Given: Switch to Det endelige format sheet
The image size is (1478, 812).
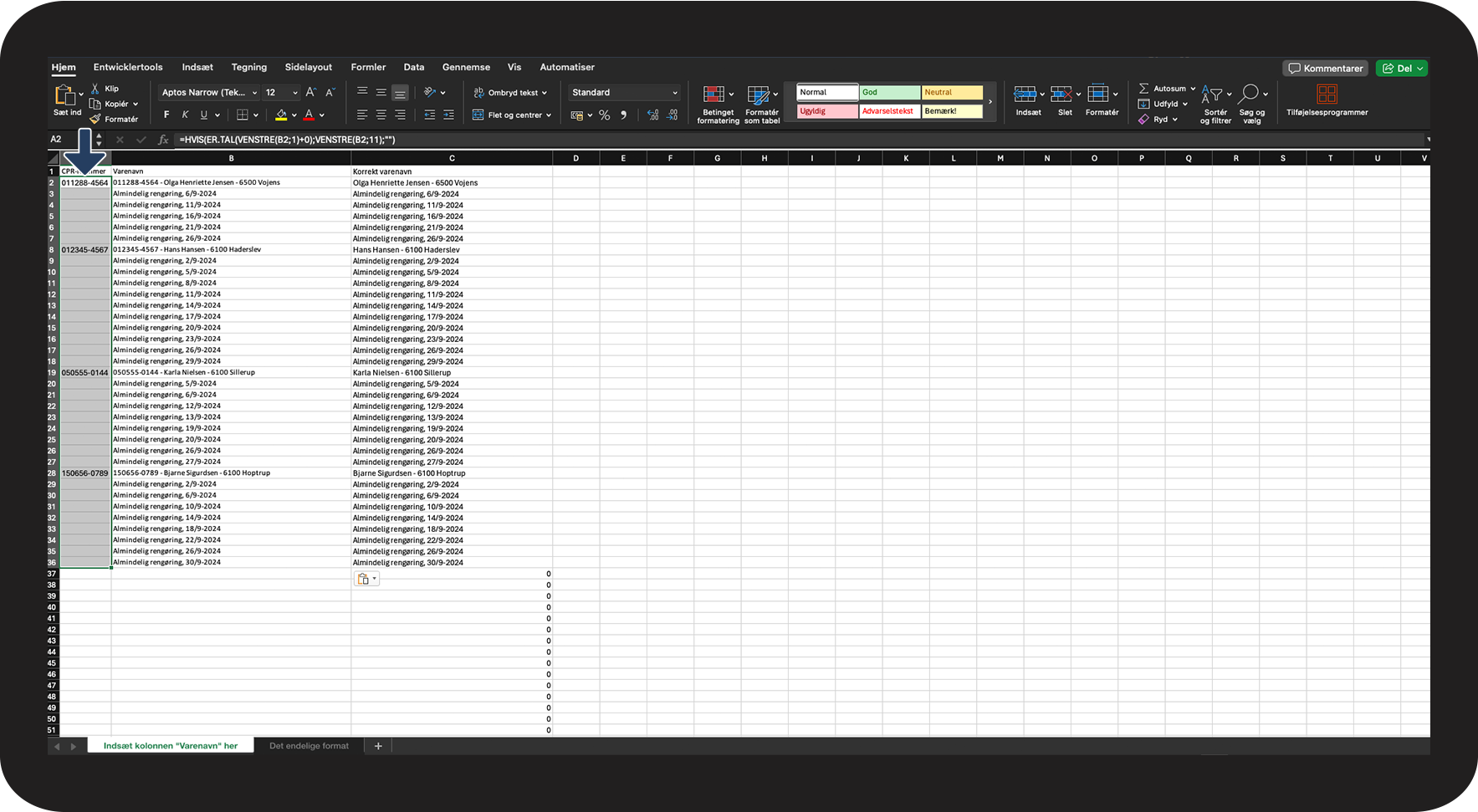Looking at the screenshot, I should [x=309, y=746].
